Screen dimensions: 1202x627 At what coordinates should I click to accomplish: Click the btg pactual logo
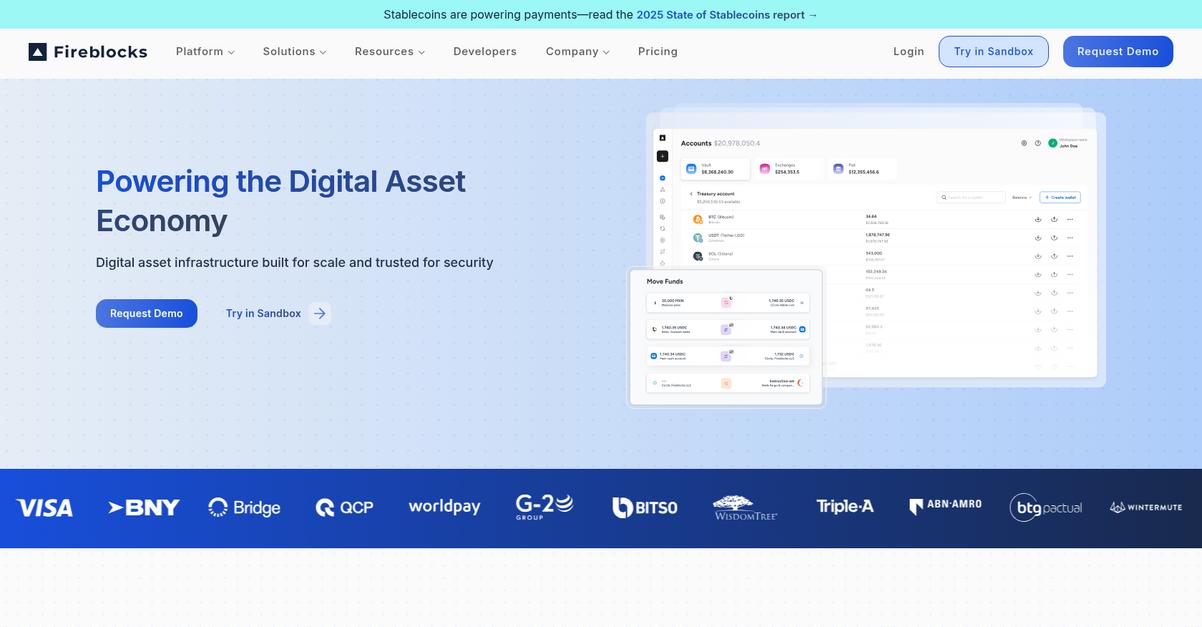[x=1046, y=507]
